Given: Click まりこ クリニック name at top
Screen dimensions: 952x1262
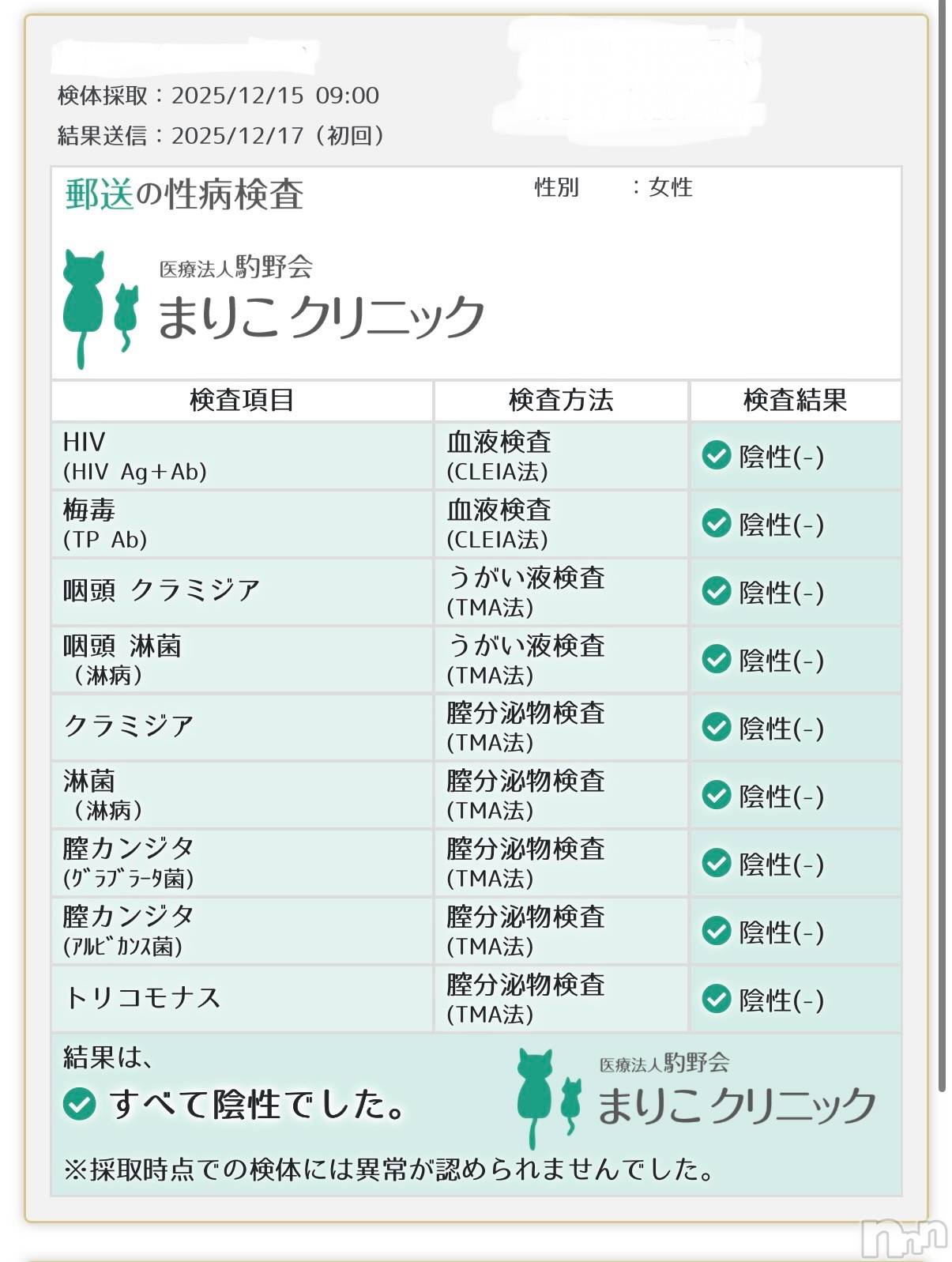Looking at the screenshot, I should (321, 316).
